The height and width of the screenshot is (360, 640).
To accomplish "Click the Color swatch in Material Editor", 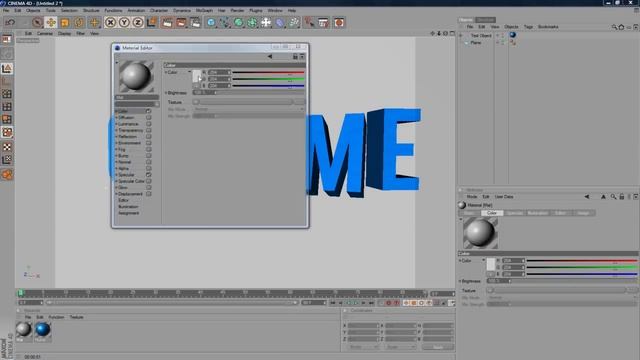I will [x=197, y=76].
